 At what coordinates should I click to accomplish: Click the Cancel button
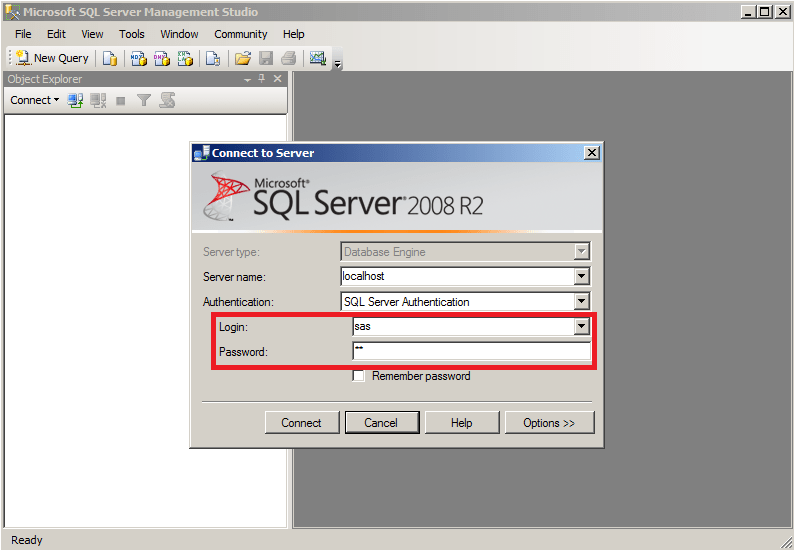pyautogui.click(x=382, y=423)
